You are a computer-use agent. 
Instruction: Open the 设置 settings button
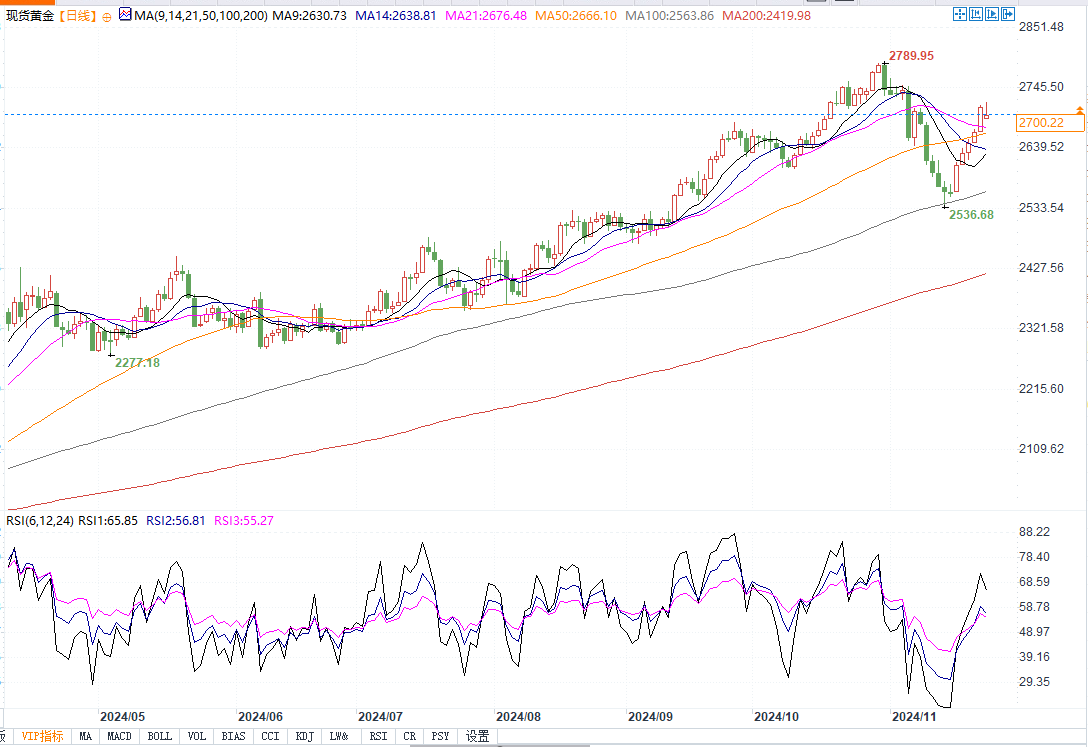tap(478, 737)
